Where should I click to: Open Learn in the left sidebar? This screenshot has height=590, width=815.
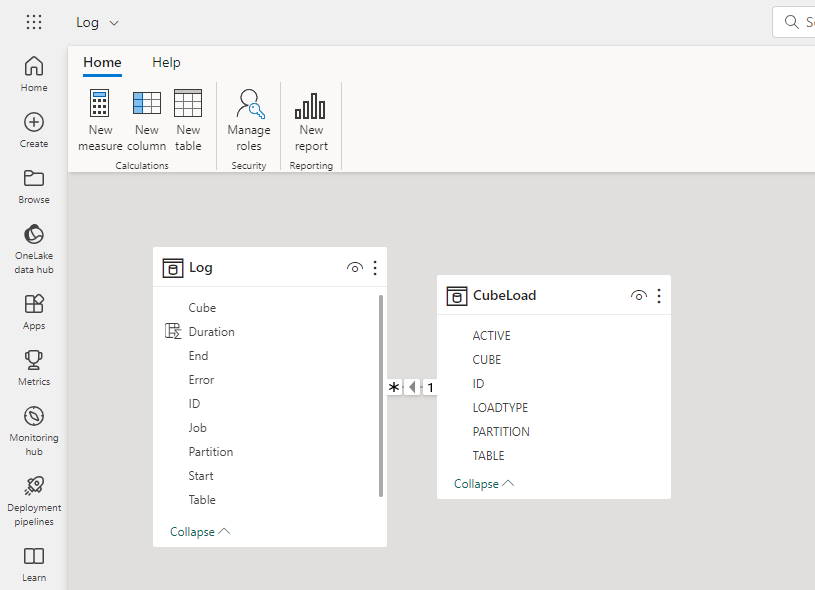[x=34, y=564]
